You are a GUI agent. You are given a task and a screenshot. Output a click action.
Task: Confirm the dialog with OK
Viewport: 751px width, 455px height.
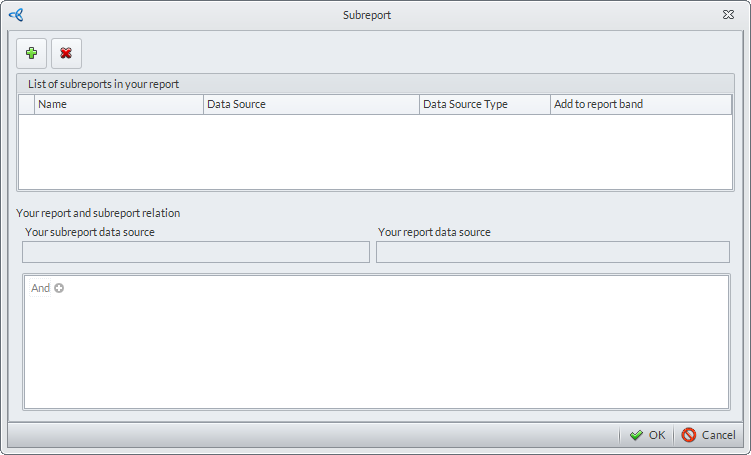point(647,435)
